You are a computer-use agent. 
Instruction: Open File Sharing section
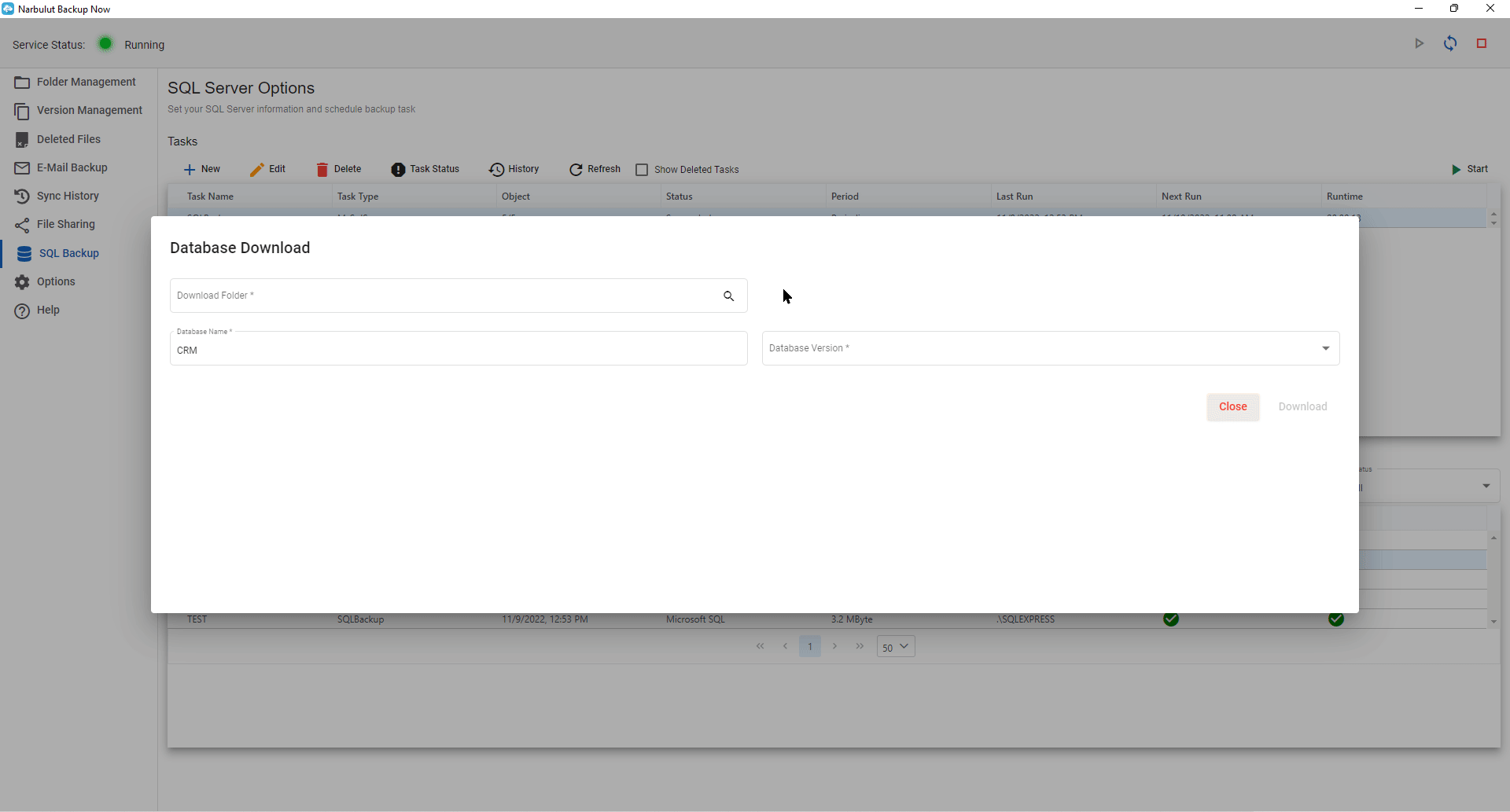click(55, 224)
